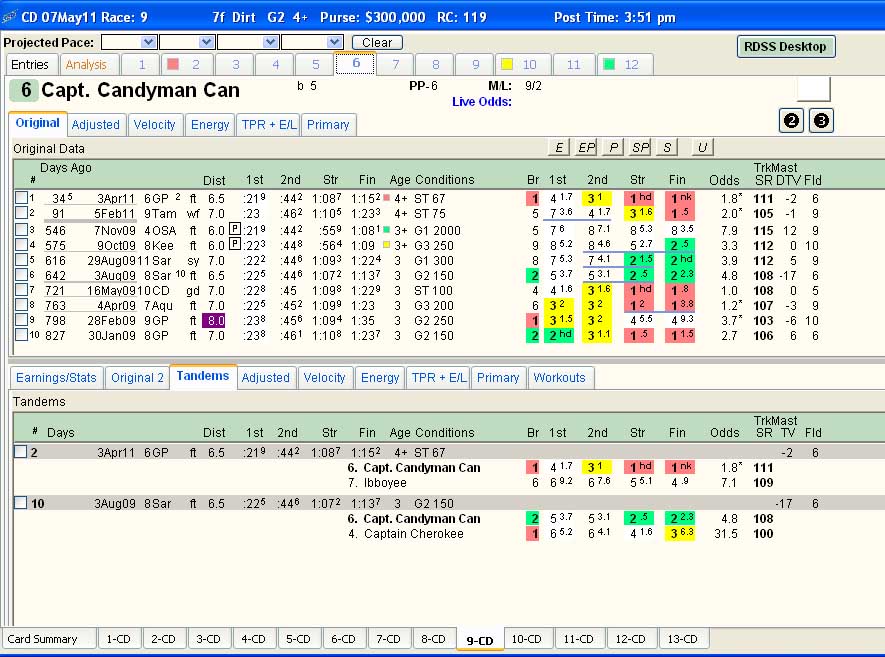Open upper Primary tab

tap(328, 125)
